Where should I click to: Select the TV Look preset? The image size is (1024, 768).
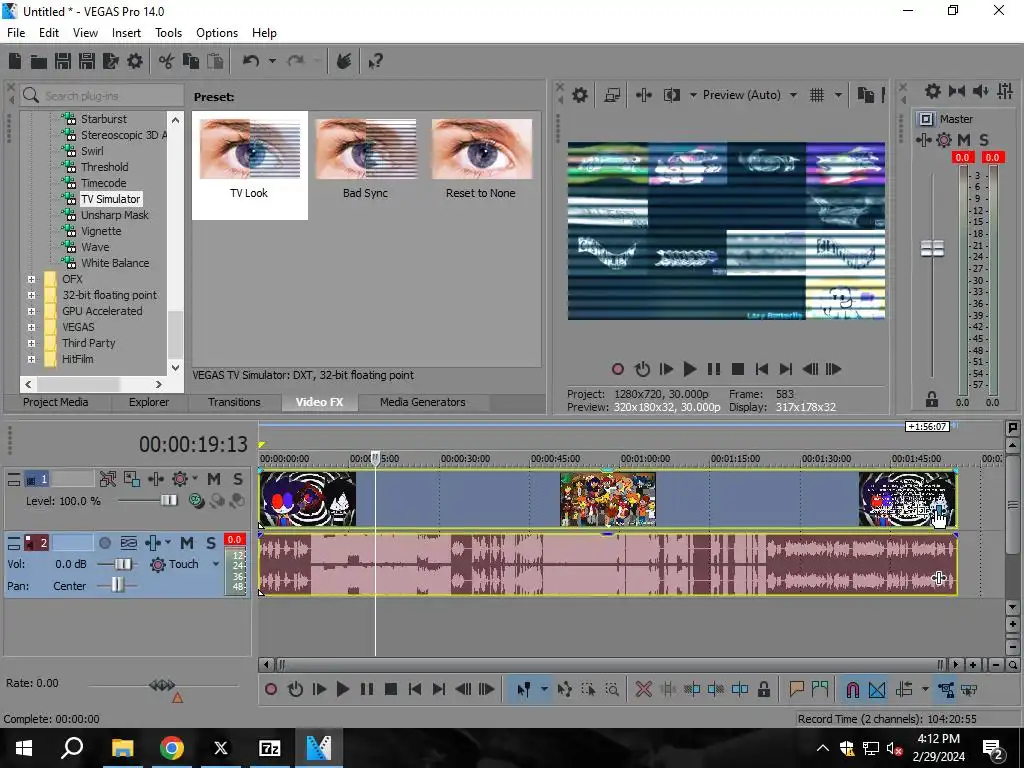tap(249, 165)
